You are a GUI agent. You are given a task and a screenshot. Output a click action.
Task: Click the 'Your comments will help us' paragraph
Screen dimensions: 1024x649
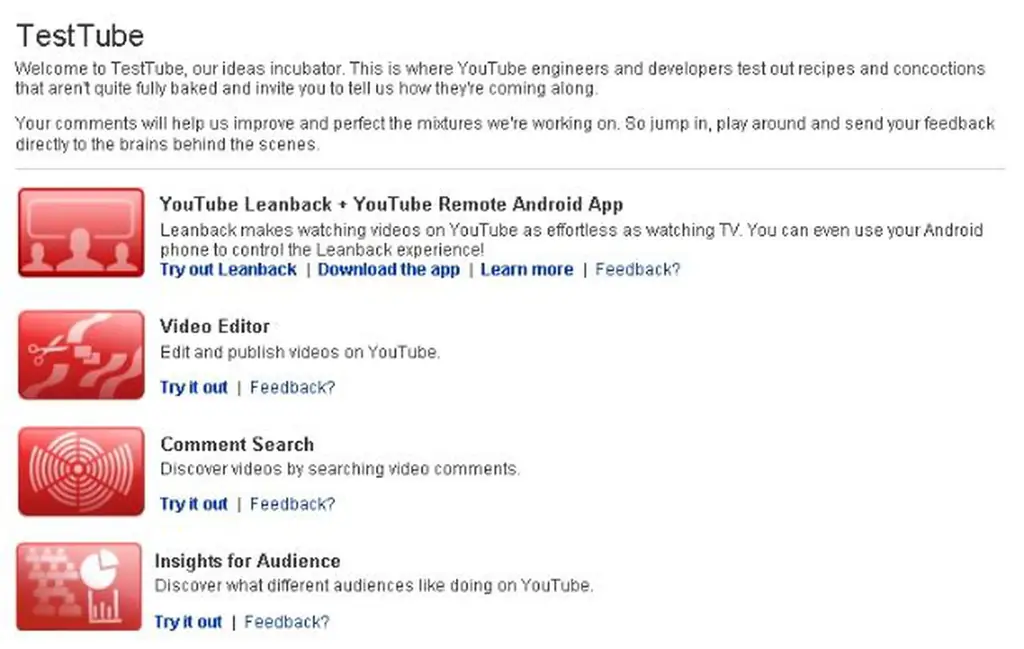click(x=505, y=133)
